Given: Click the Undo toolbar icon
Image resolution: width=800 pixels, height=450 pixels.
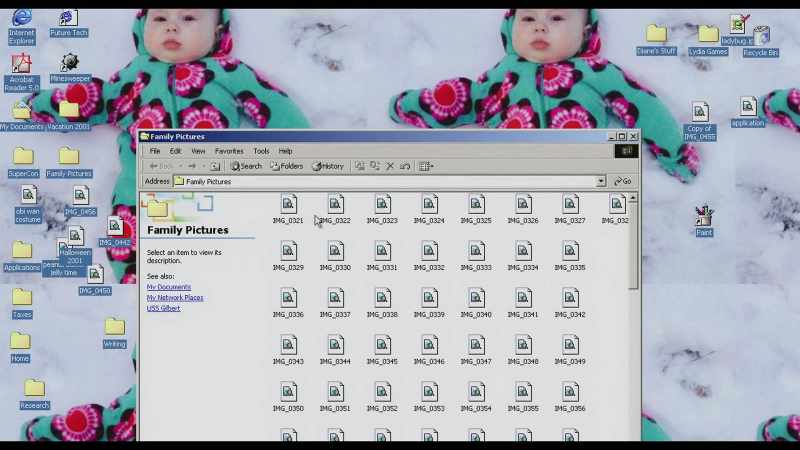Looking at the screenshot, I should click(405, 166).
